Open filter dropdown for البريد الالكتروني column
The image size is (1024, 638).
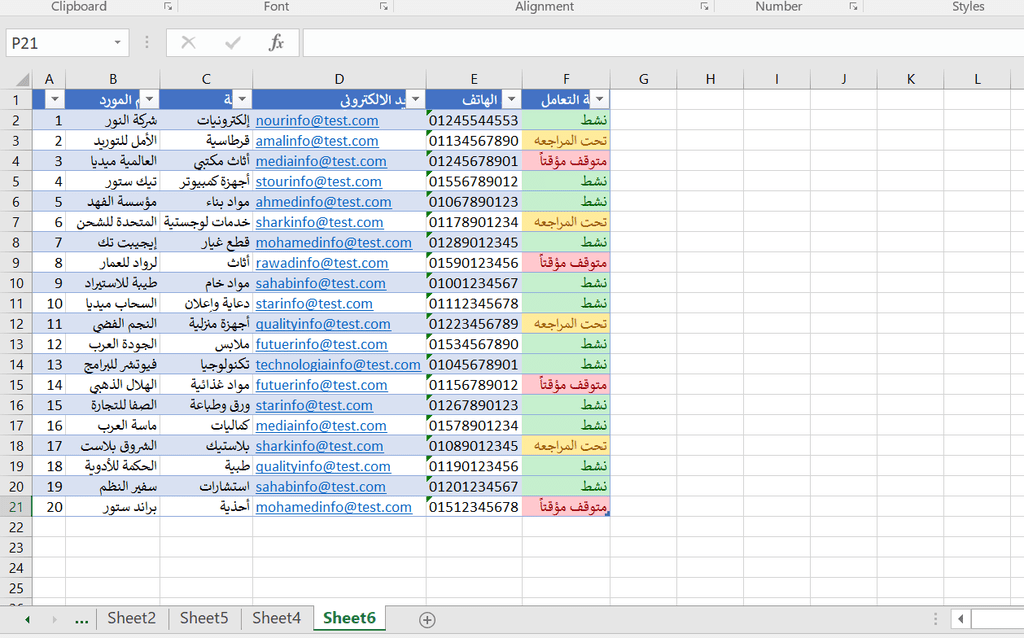(x=263, y=99)
